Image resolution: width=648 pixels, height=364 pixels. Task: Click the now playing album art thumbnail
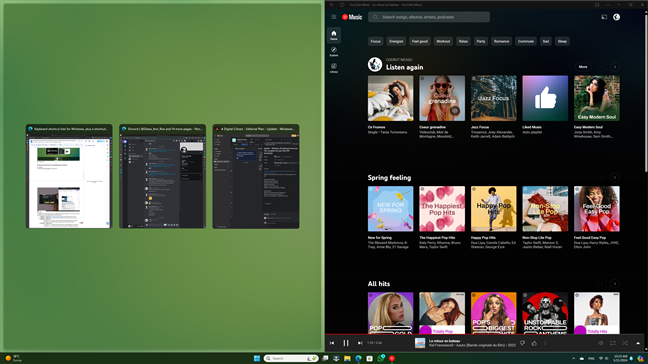[x=420, y=343]
